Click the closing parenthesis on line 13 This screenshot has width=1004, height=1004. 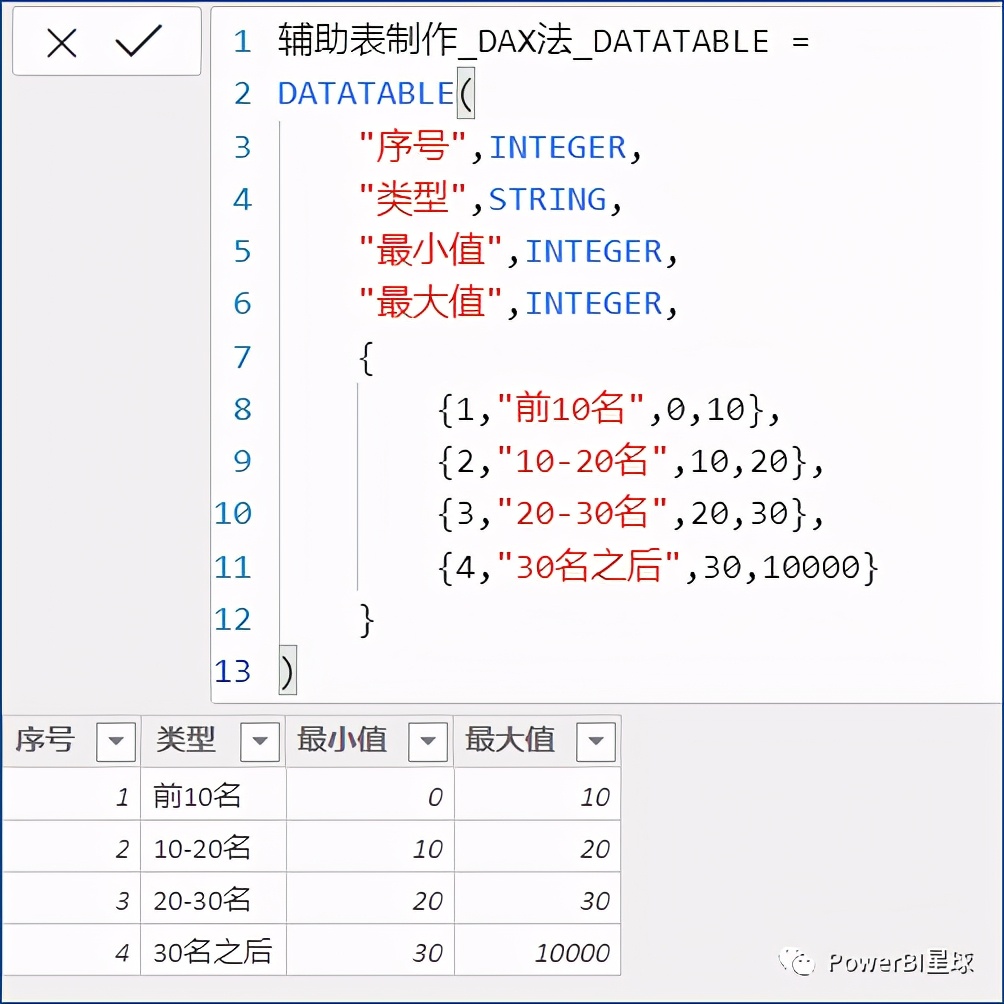(x=287, y=671)
